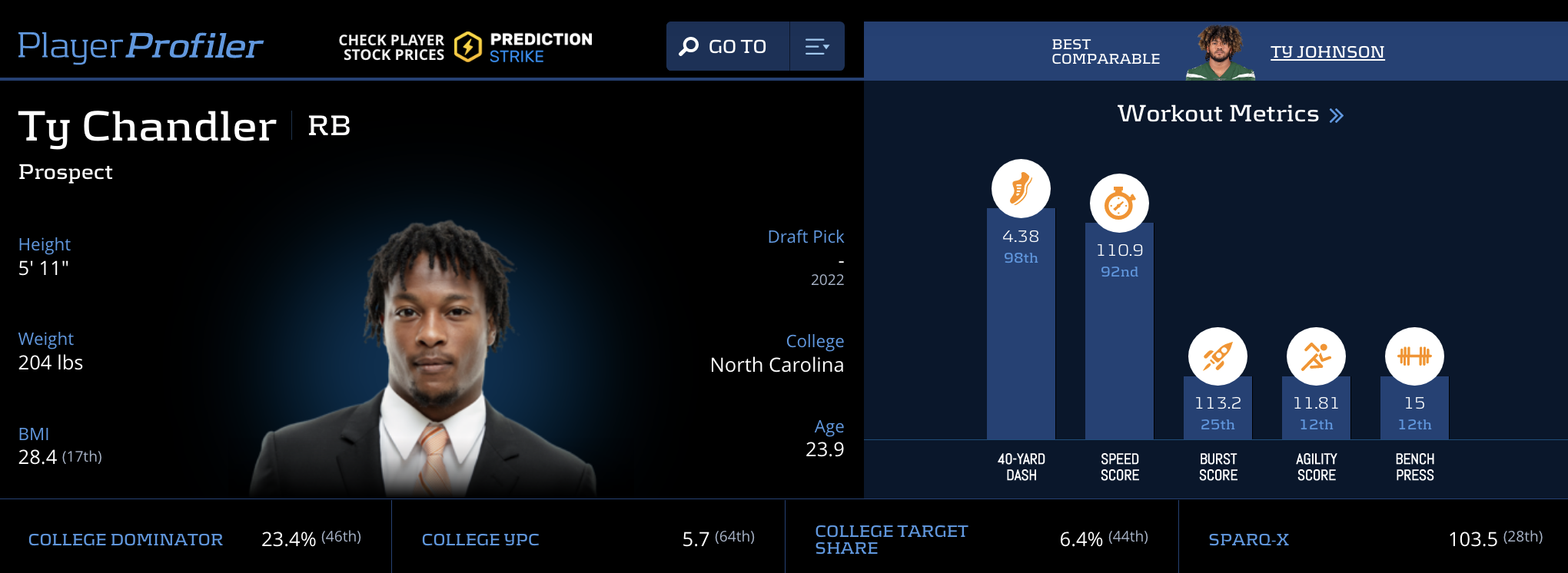
Task: Open the College Dominator stat
Action: tap(125, 539)
